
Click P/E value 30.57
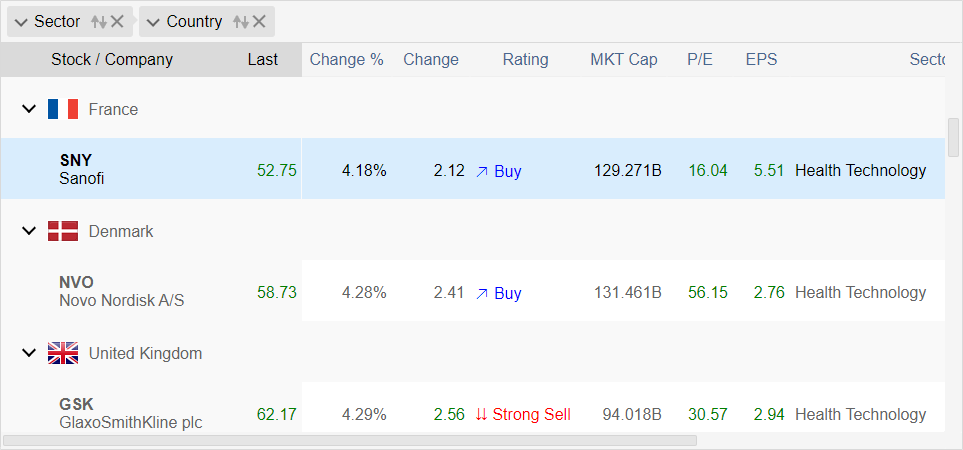pyautogui.click(x=708, y=414)
